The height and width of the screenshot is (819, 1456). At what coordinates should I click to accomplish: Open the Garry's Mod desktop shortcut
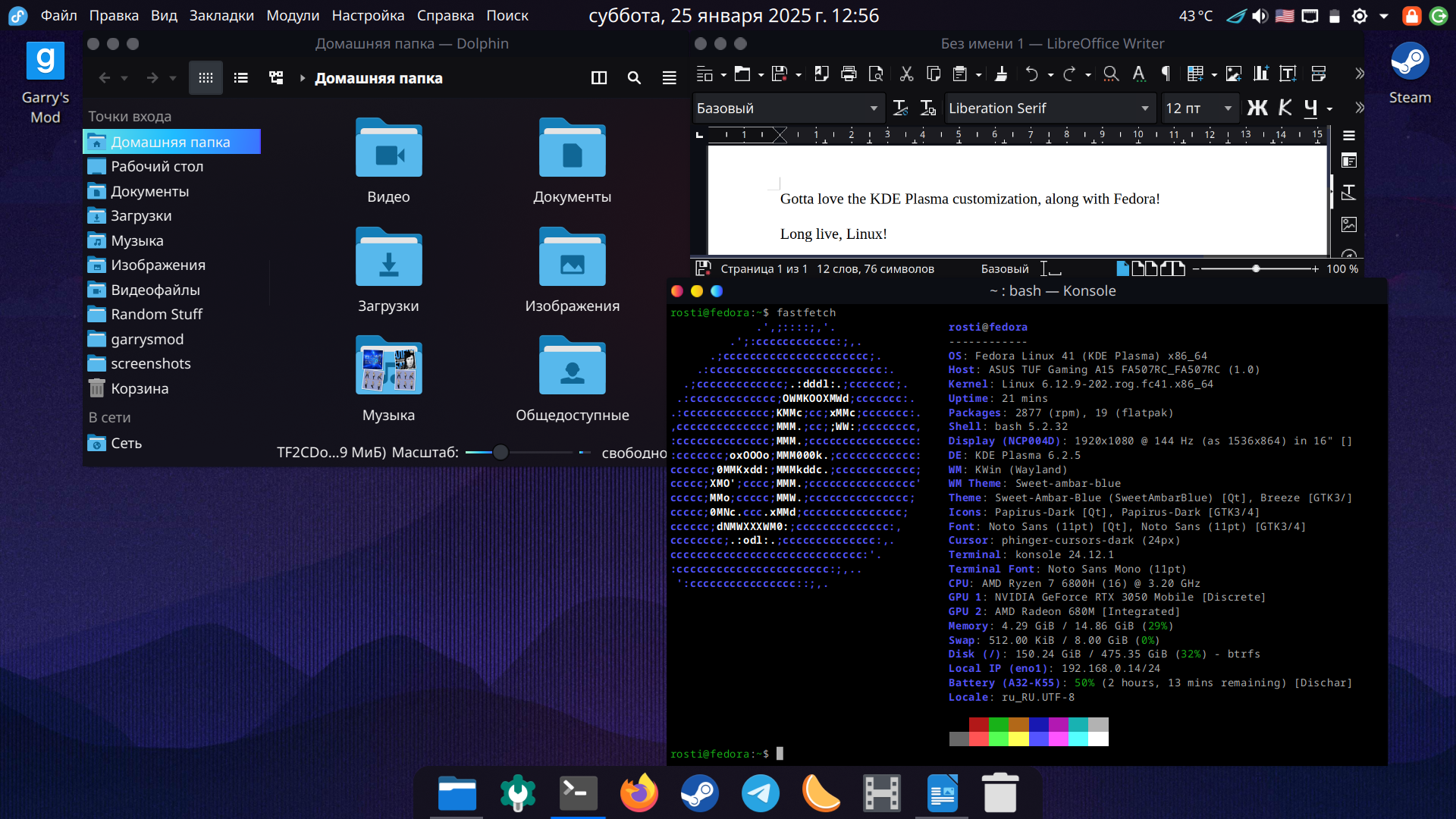click(45, 82)
